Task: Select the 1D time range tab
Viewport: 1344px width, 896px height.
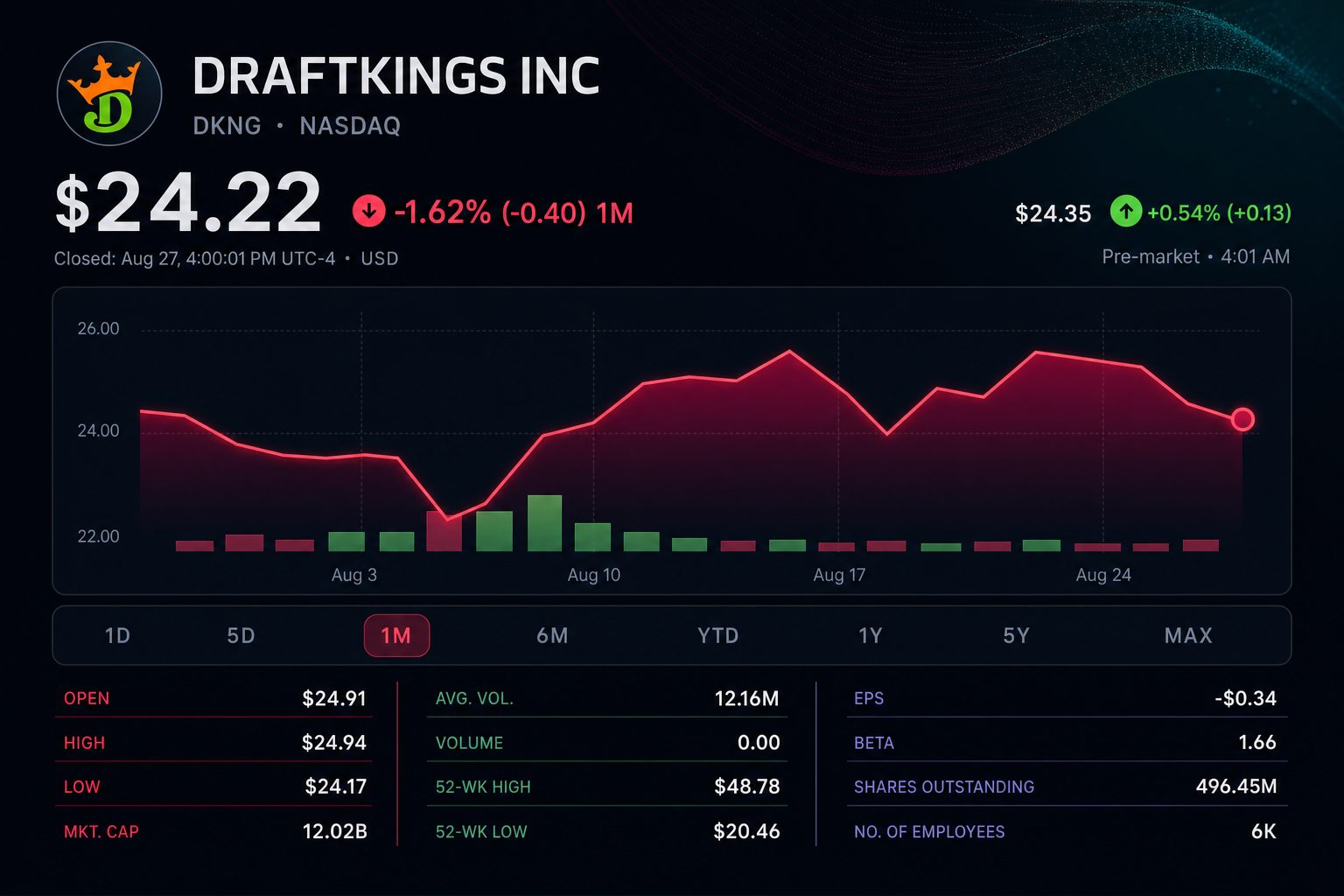Action: pos(117,635)
